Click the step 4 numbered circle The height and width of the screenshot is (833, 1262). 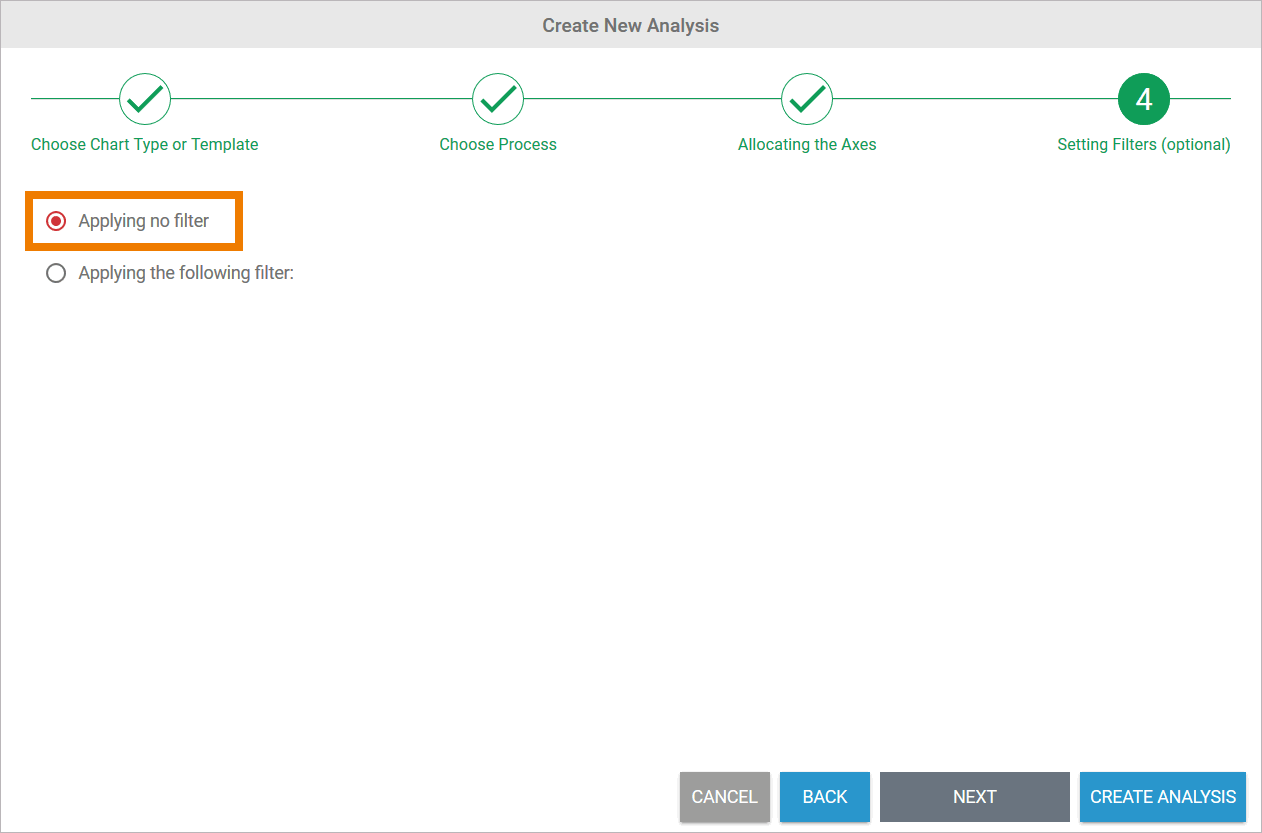1144,98
